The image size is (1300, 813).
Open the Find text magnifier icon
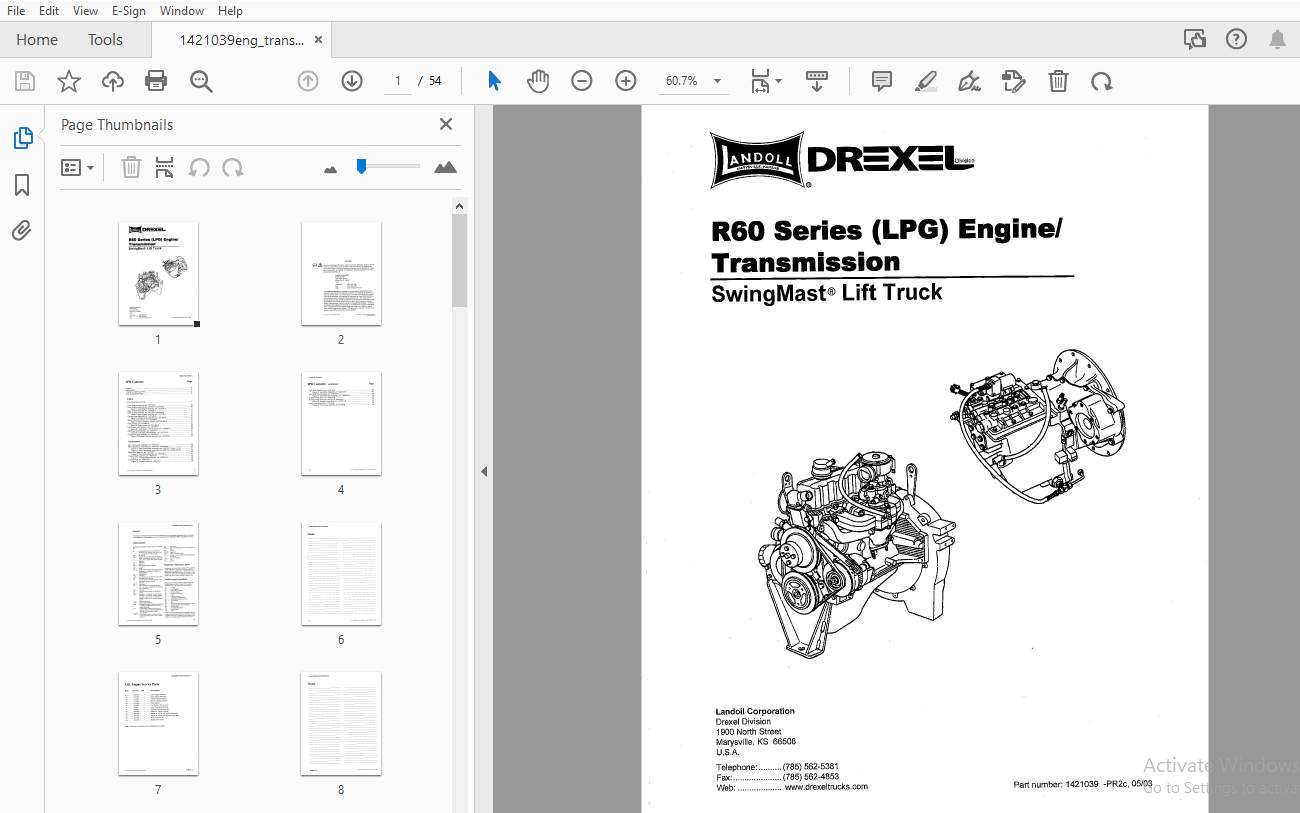[201, 81]
